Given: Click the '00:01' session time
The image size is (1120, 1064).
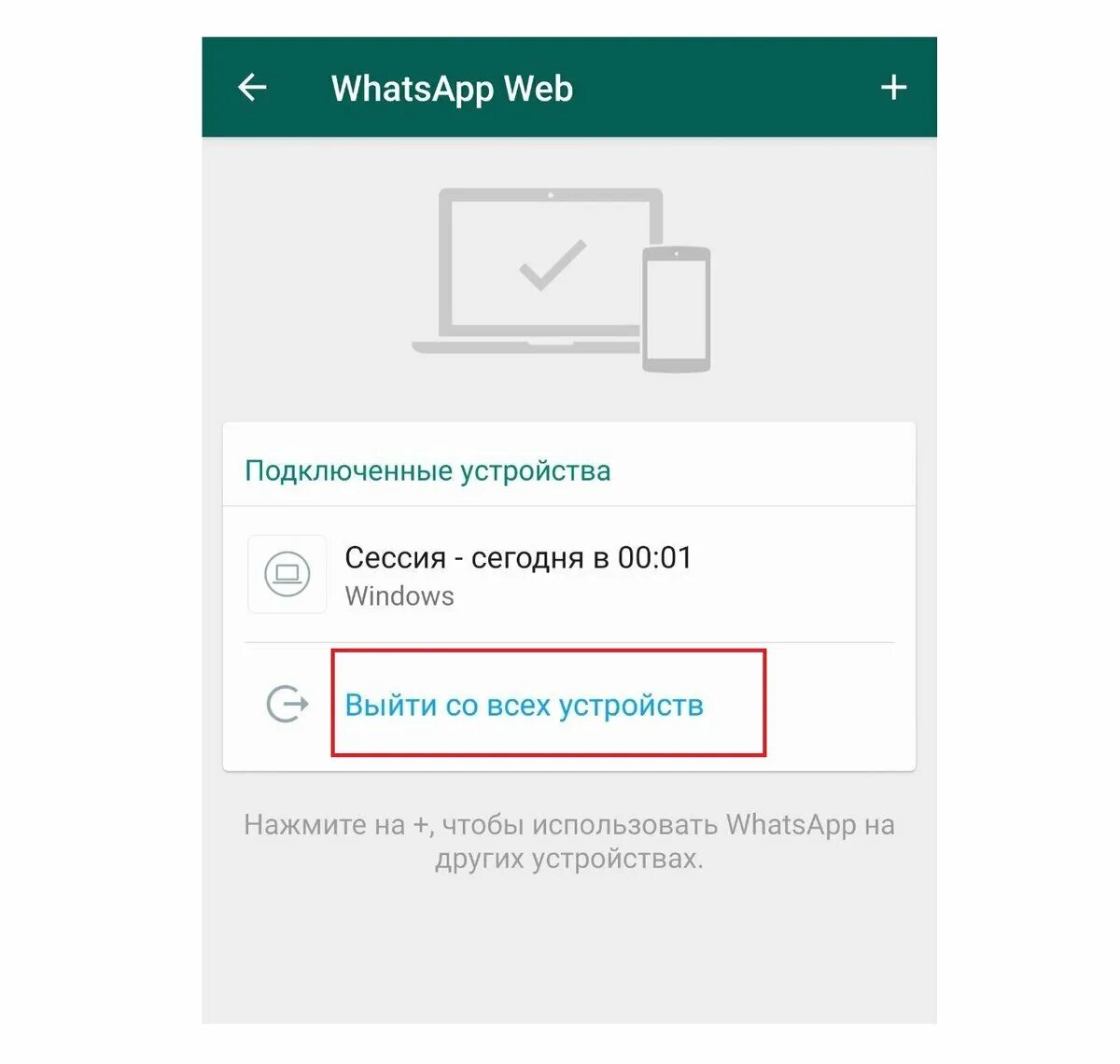Looking at the screenshot, I should pos(655,557).
